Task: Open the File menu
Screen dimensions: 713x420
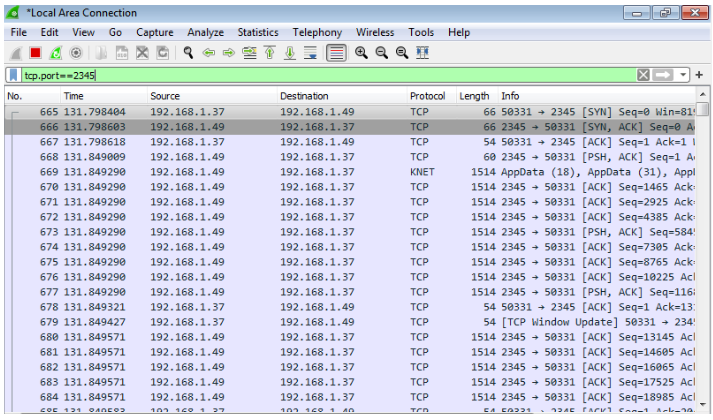Action: point(19,32)
